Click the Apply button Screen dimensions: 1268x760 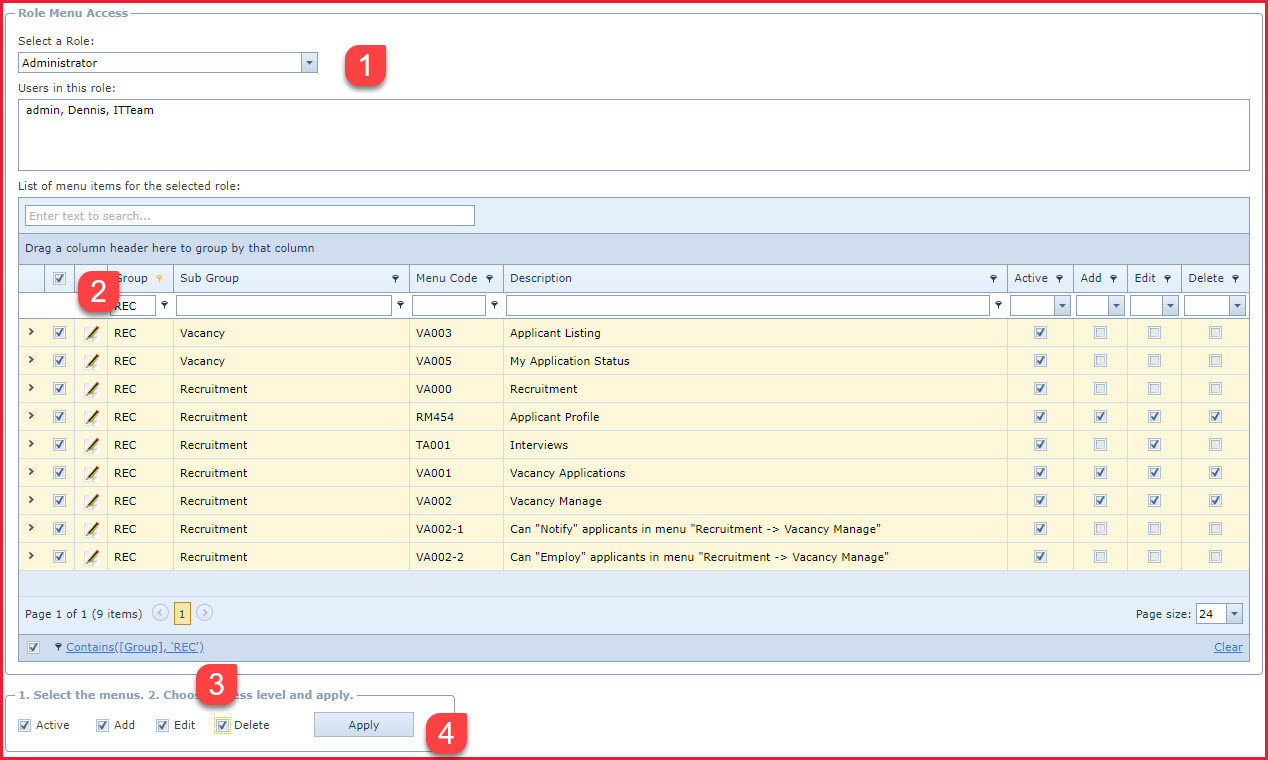pyautogui.click(x=364, y=725)
